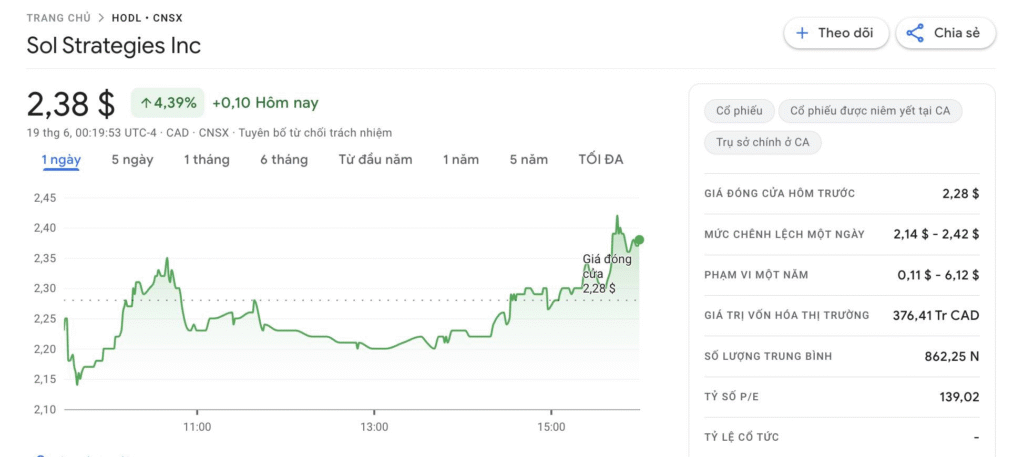Open the 6 tháng chart range
Image resolution: width=1024 pixels, height=457 pixels.
point(284,160)
